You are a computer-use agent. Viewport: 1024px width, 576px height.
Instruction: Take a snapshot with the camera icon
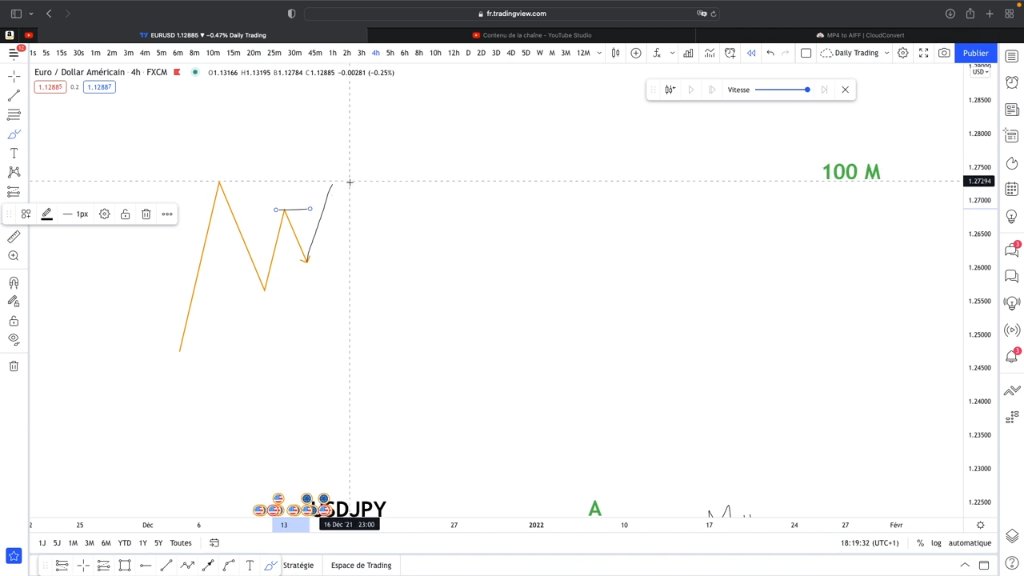[944, 53]
